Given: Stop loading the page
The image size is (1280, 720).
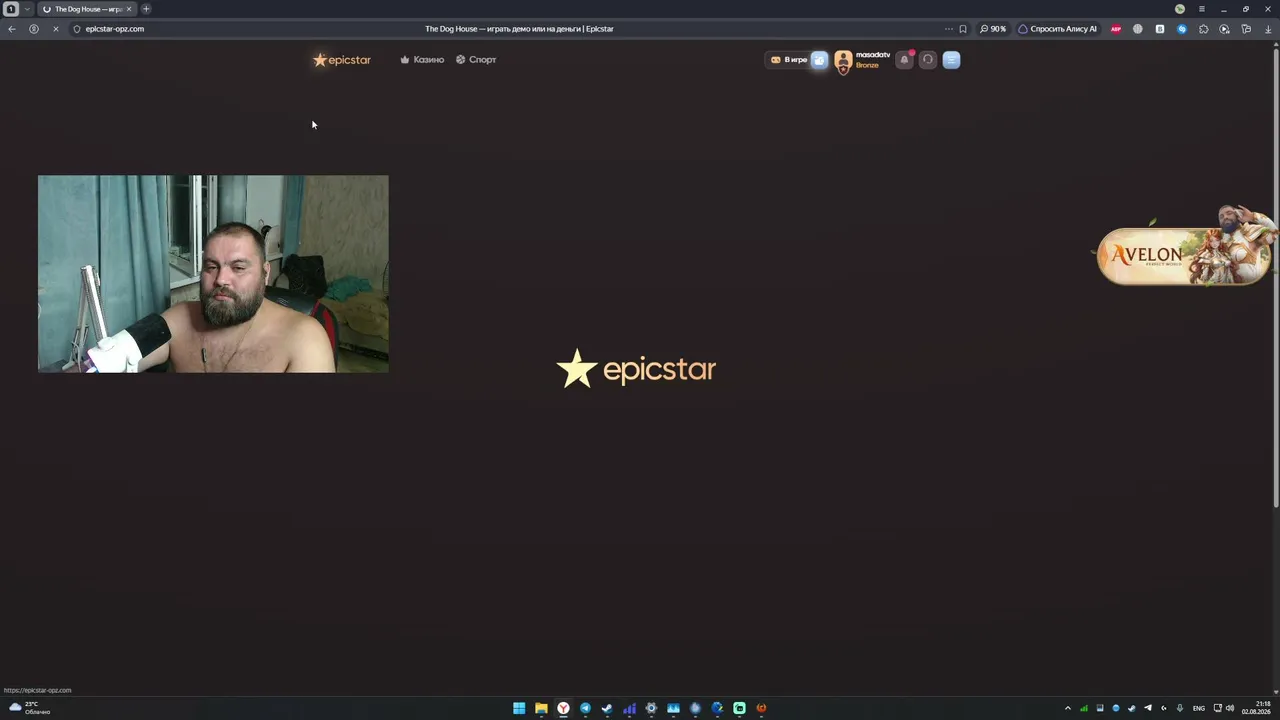Looking at the screenshot, I should tap(55, 29).
